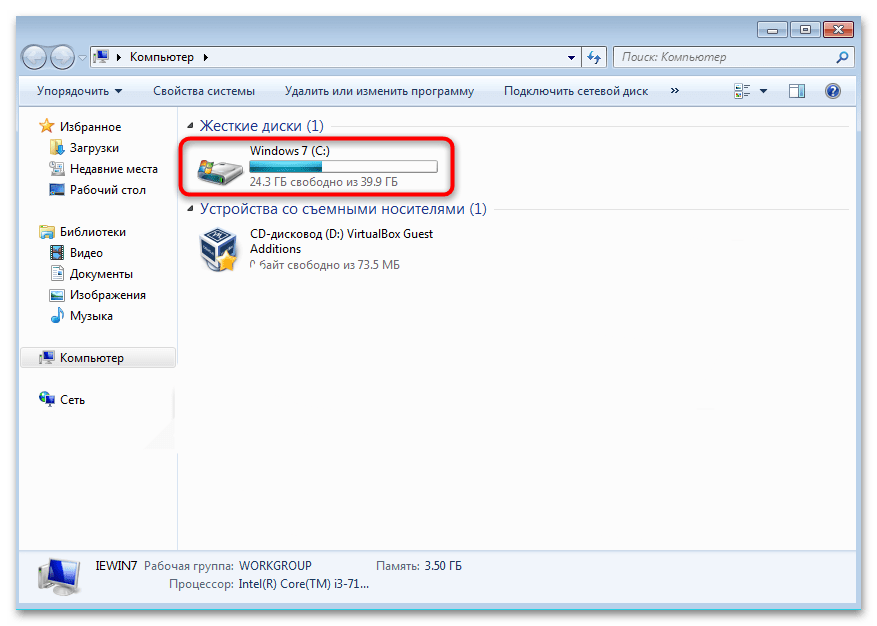The width and height of the screenshot is (877, 626).
Task: Click into the Поиск: Компьютер search field
Action: click(x=720, y=57)
